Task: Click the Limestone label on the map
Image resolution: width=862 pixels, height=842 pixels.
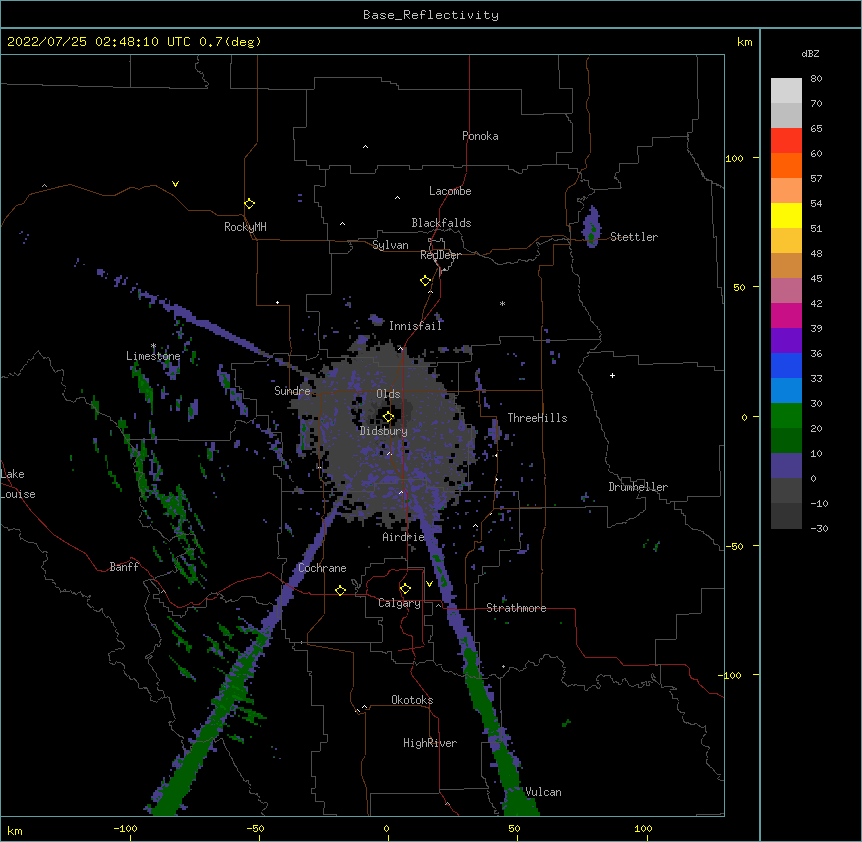Action: 153,356
